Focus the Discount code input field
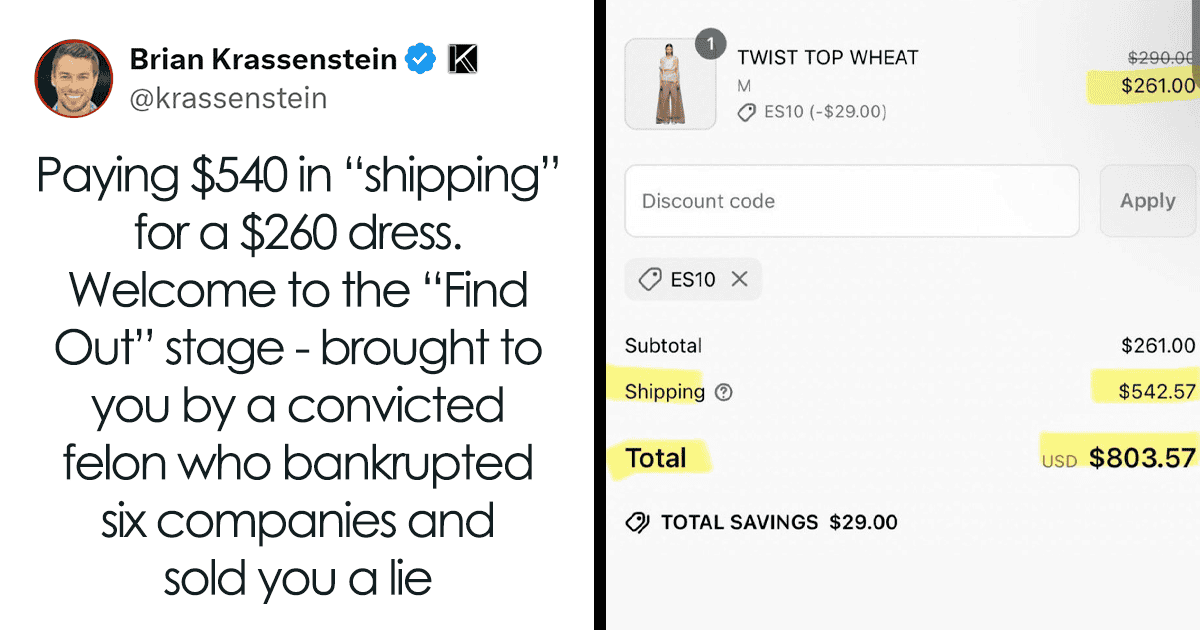This screenshot has width=1200, height=630. tap(852, 201)
